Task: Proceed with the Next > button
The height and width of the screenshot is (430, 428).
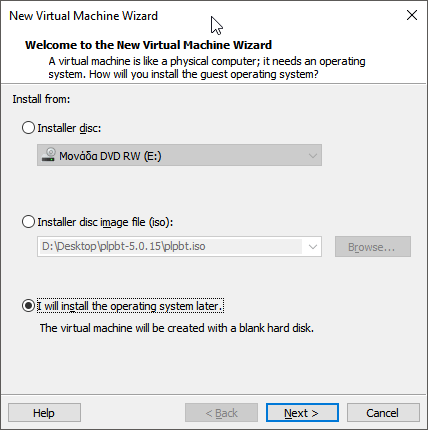Action: point(302,413)
